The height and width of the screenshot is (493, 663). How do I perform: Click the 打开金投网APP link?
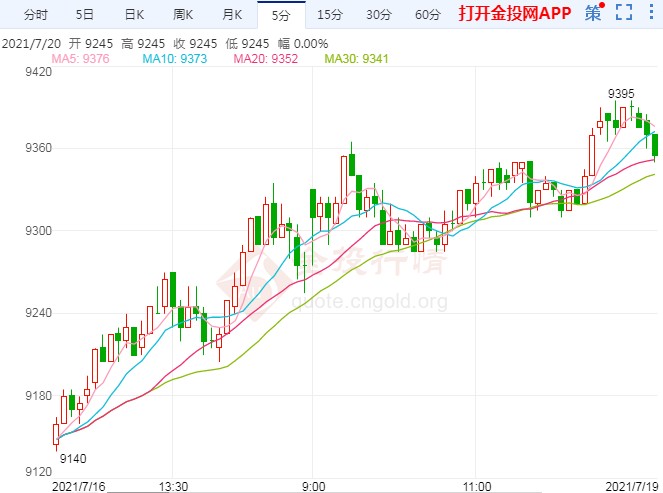(x=514, y=14)
